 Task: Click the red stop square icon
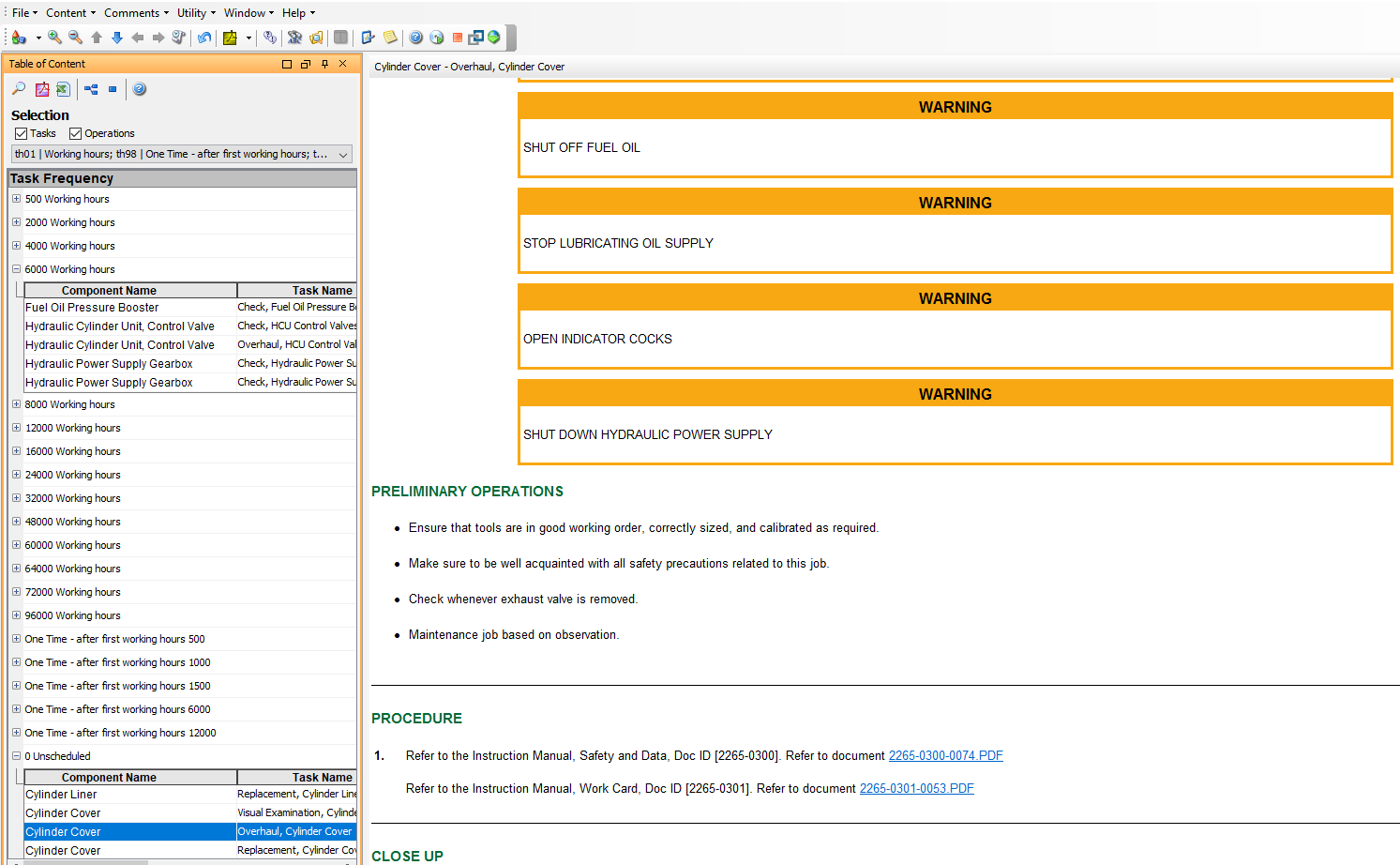(458, 38)
